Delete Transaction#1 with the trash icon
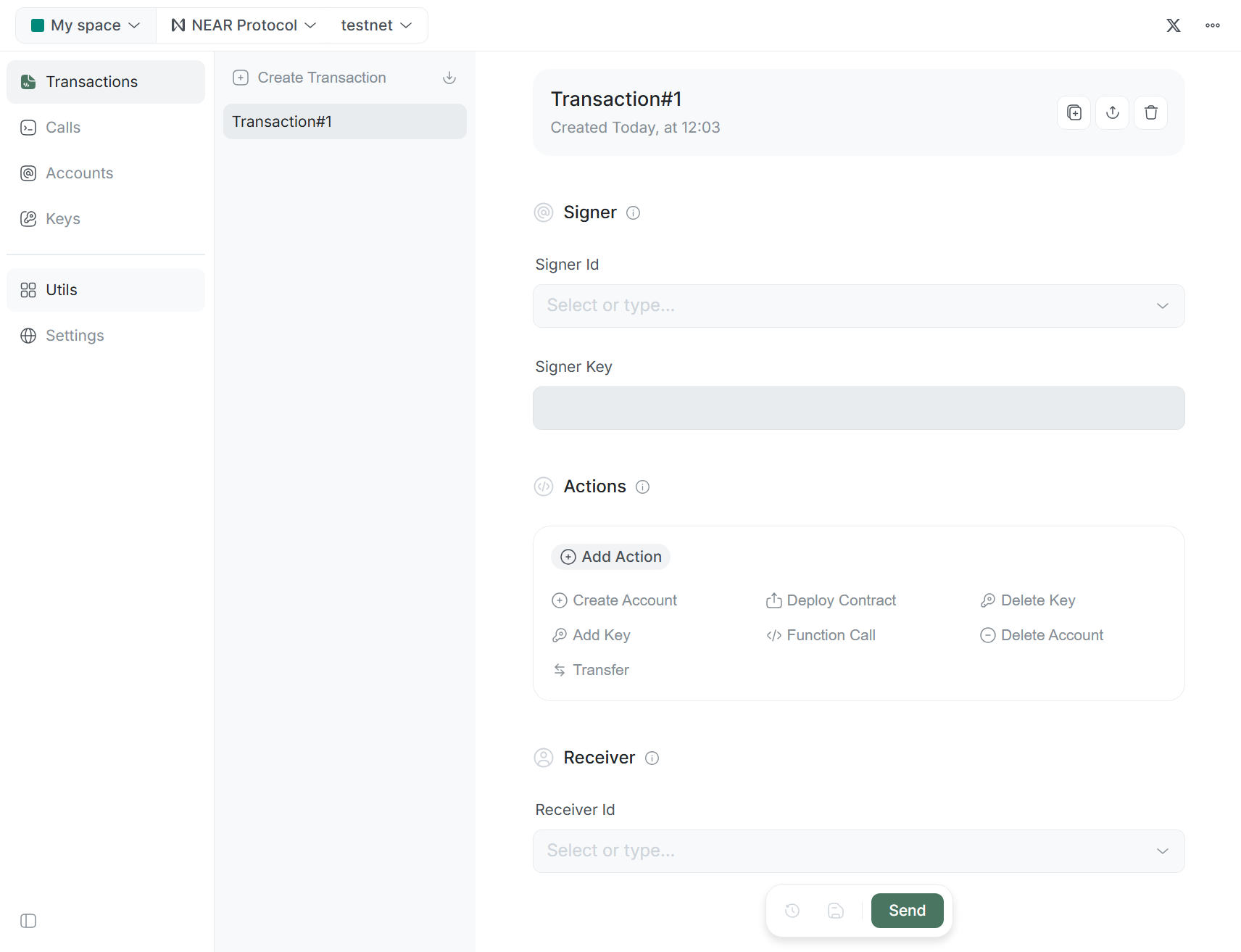This screenshot has width=1241, height=952. (1150, 112)
